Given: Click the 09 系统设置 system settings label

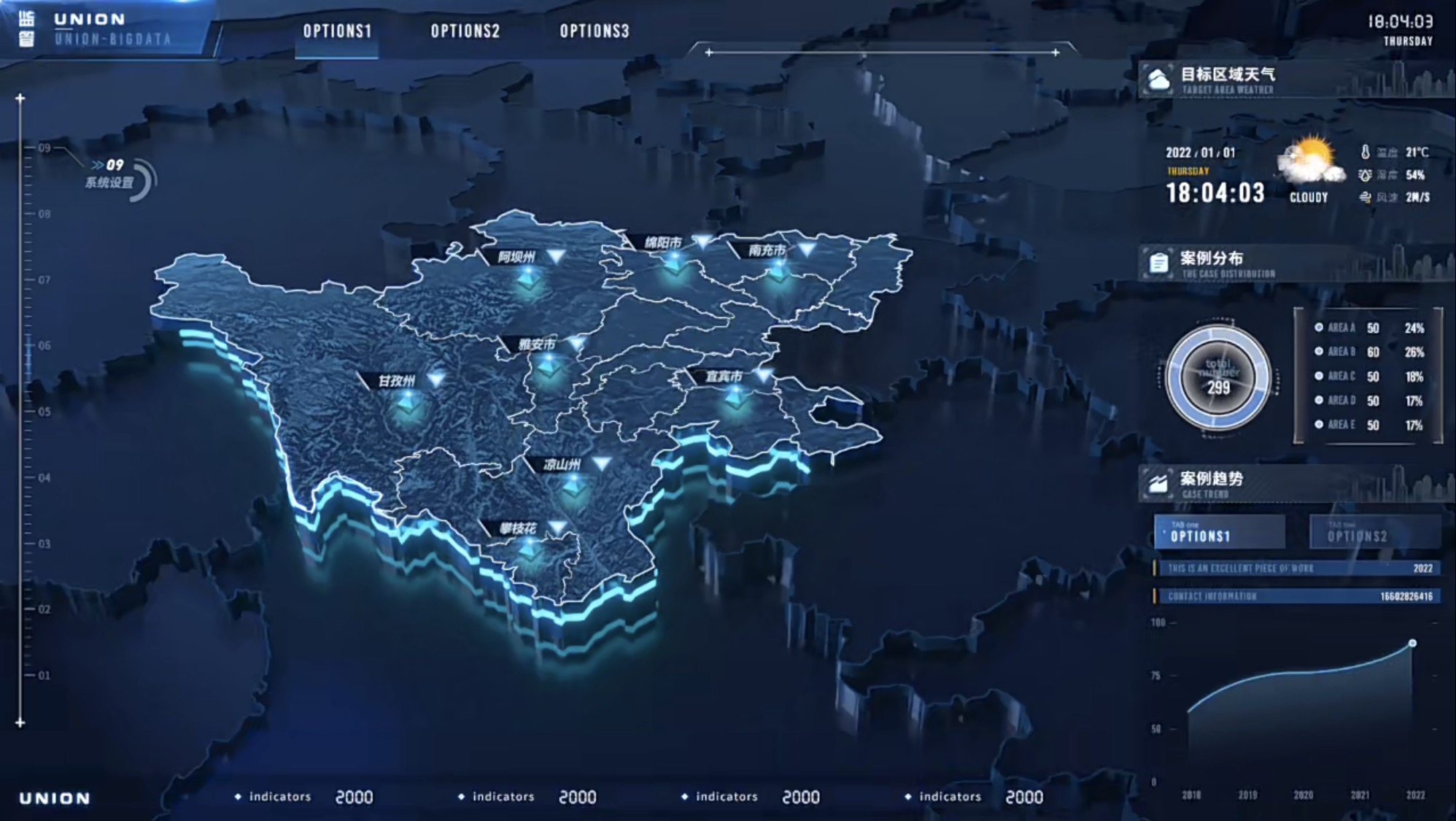Looking at the screenshot, I should tap(110, 174).
